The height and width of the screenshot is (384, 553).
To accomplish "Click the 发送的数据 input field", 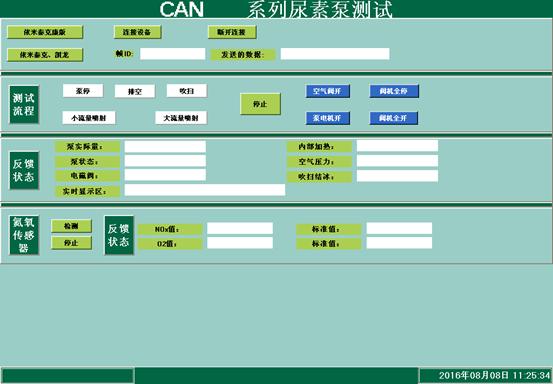I will (x=335, y=54).
